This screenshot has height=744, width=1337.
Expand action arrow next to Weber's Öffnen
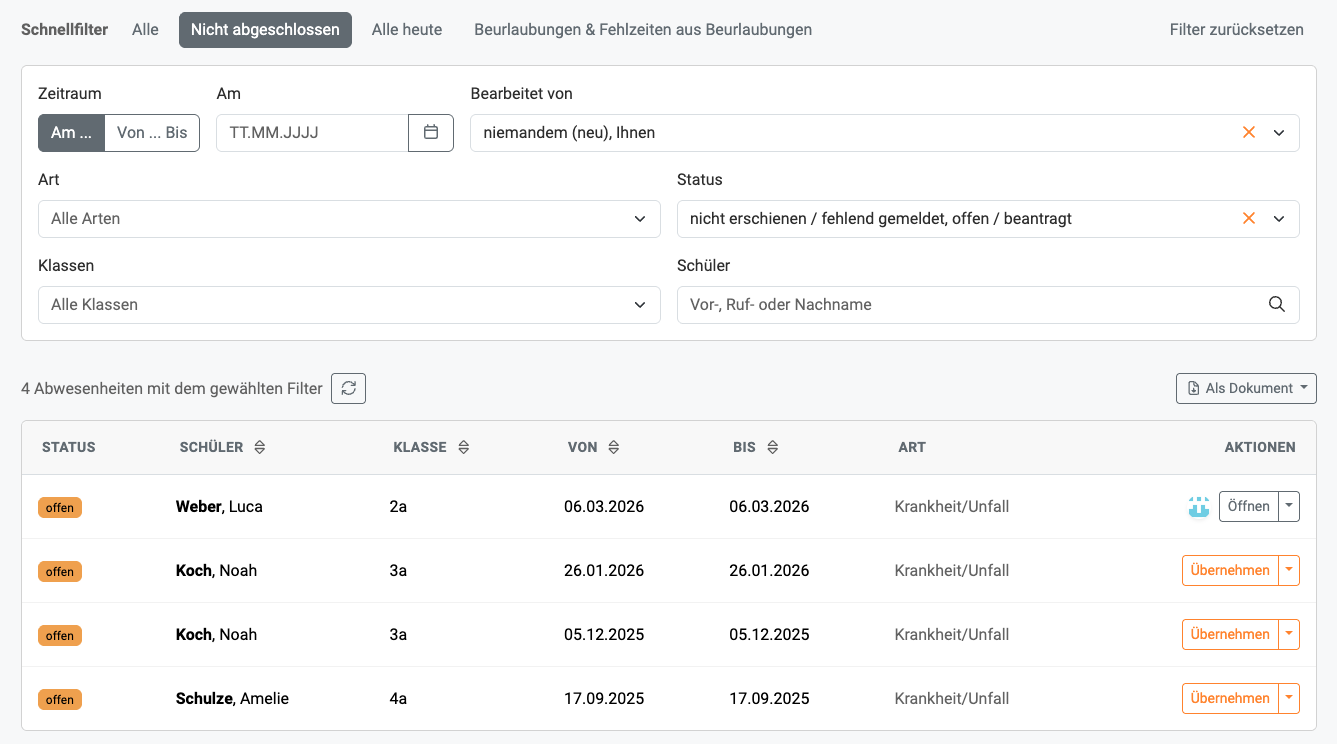coord(1289,507)
